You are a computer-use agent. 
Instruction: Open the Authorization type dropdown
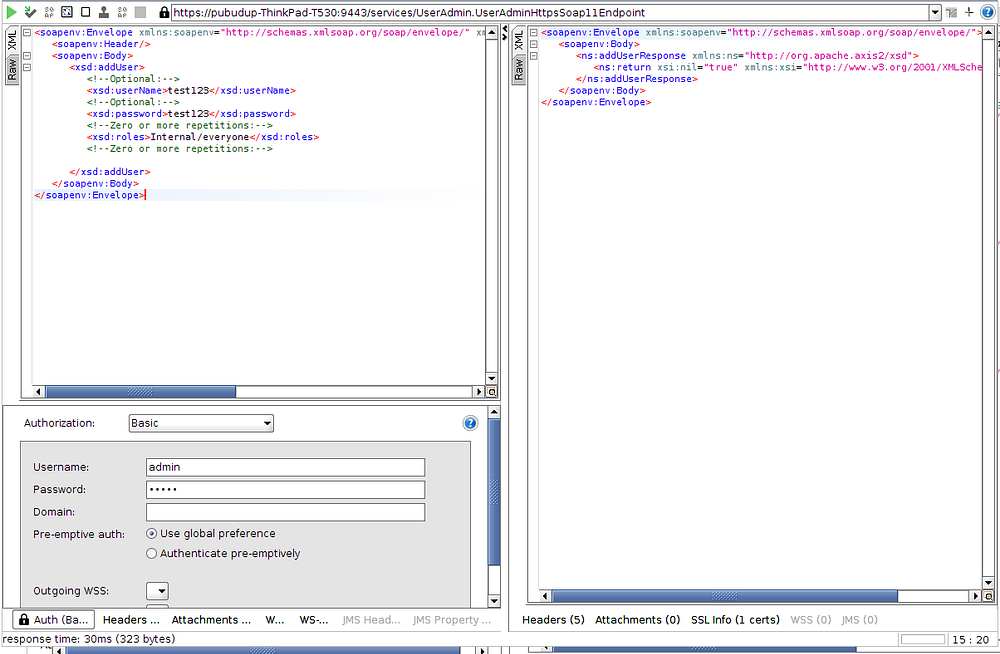(201, 423)
